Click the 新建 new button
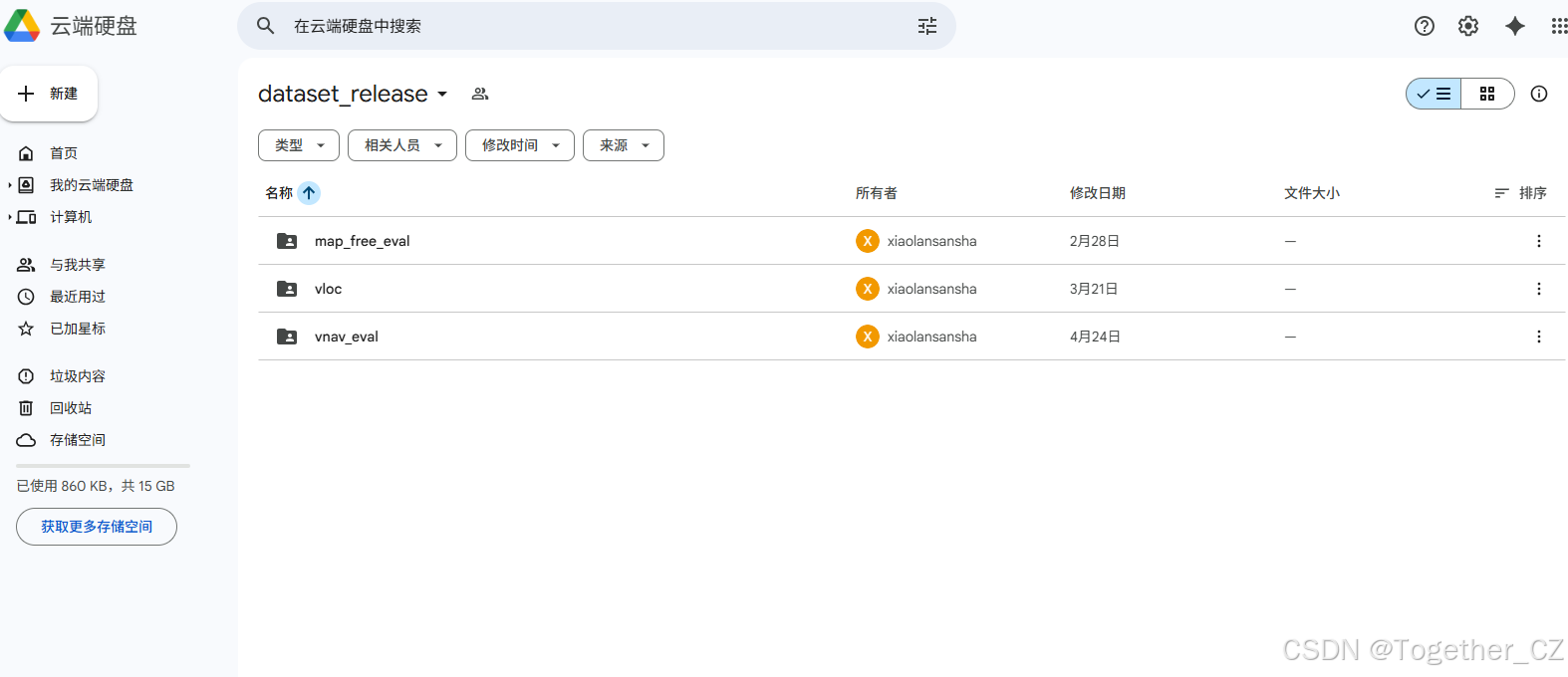This screenshot has height=677, width=1568. [49, 94]
